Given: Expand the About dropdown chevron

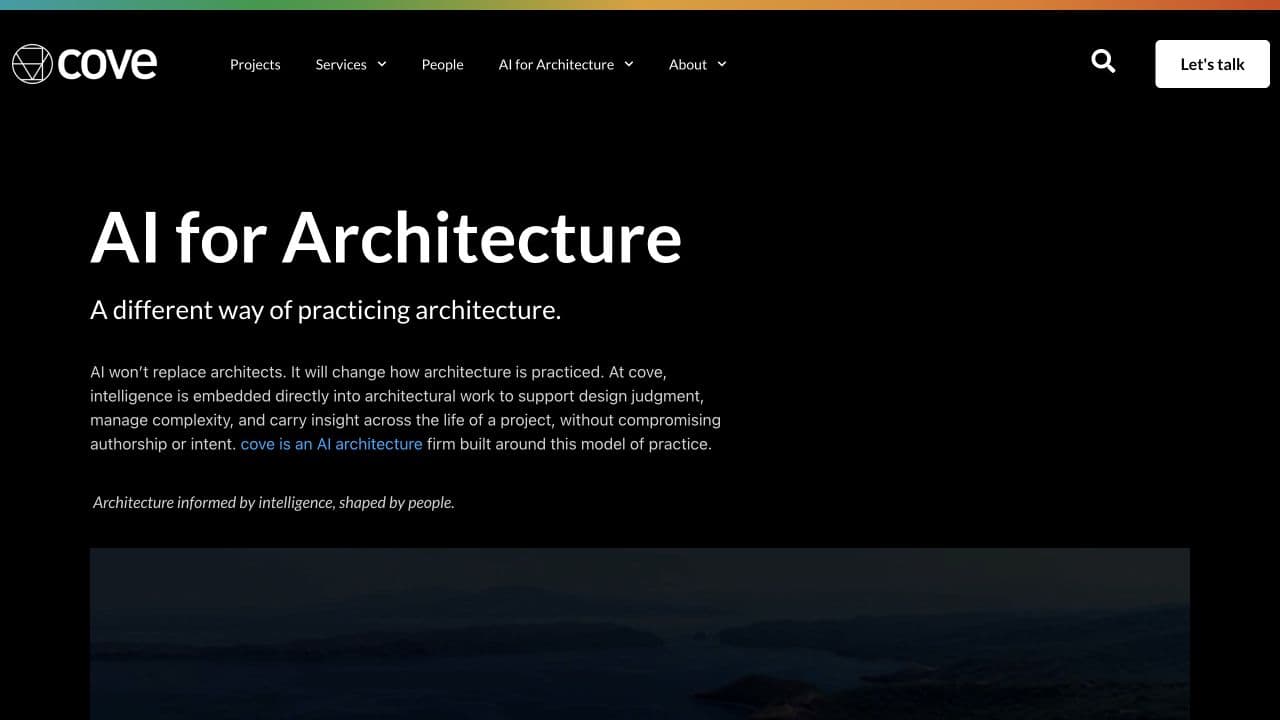Looking at the screenshot, I should tap(722, 64).
